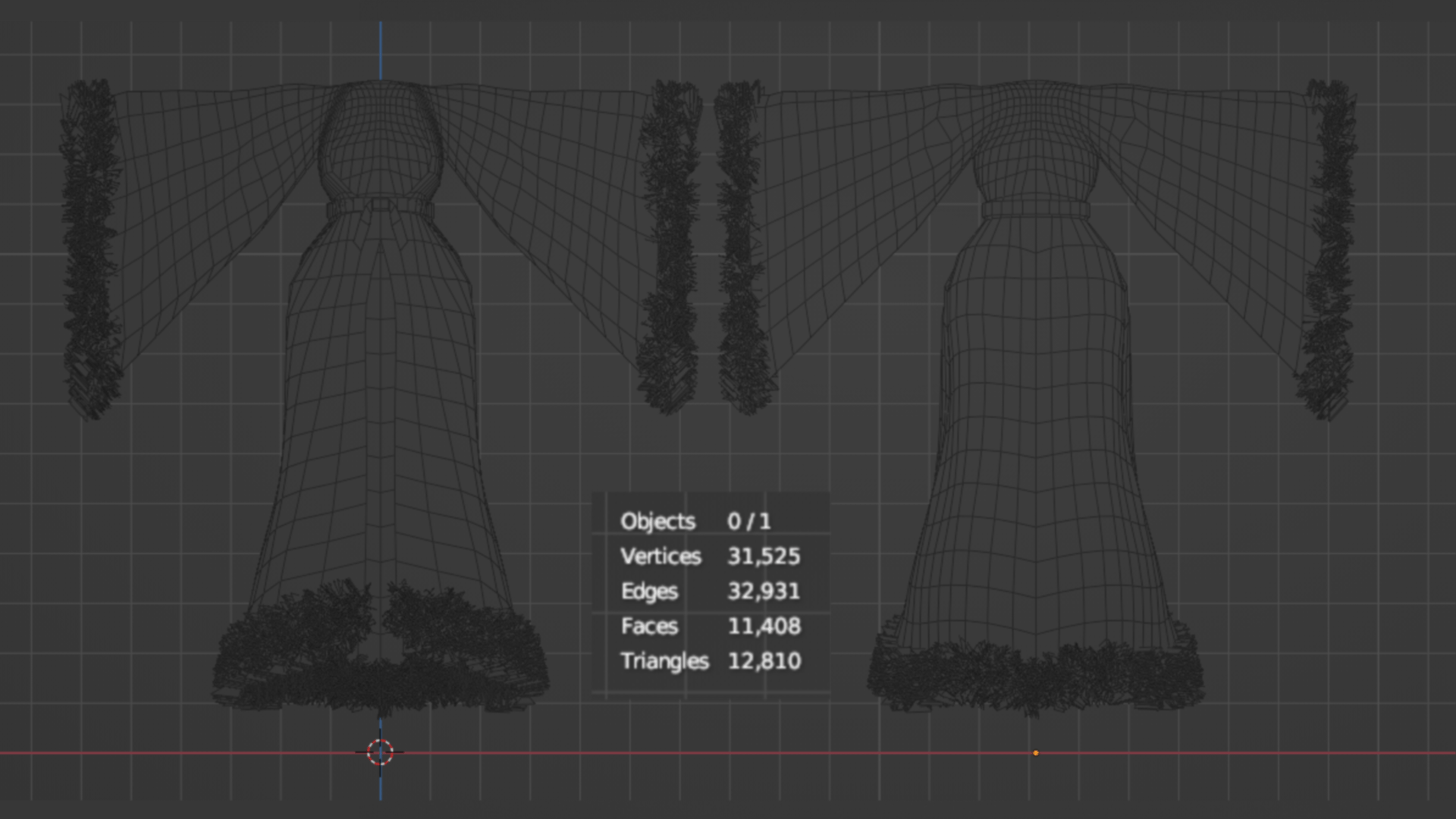This screenshot has height=819, width=1456.
Task: Click the orange object origin dot
Action: (x=1036, y=753)
